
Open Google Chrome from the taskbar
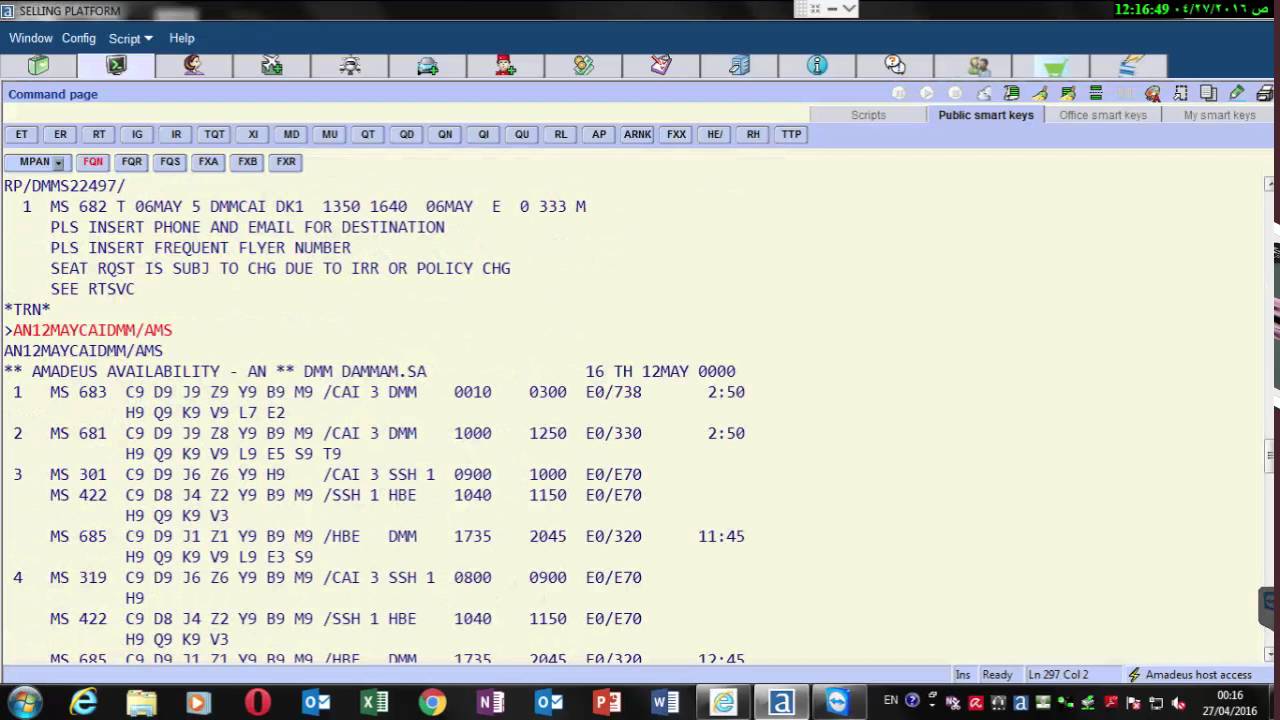[432, 702]
